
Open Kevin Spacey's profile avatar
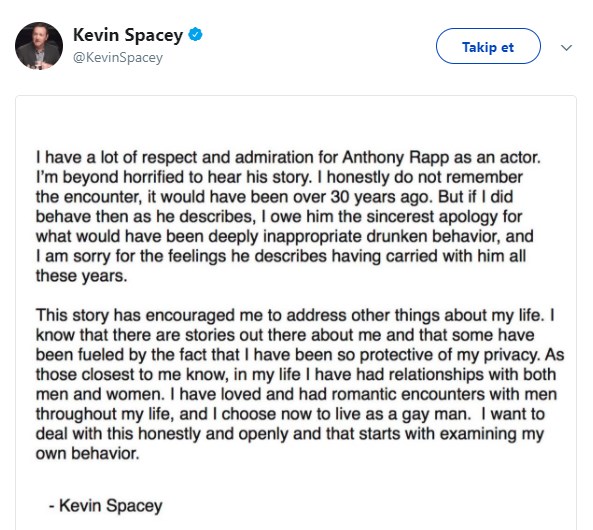[39, 46]
